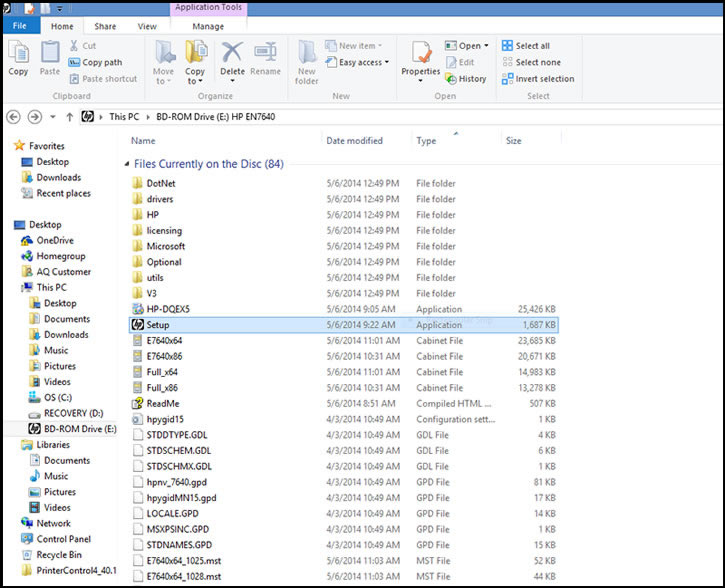Collapse the Files Currently on the Disc group
This screenshot has height=588, width=725.
pos(126,164)
